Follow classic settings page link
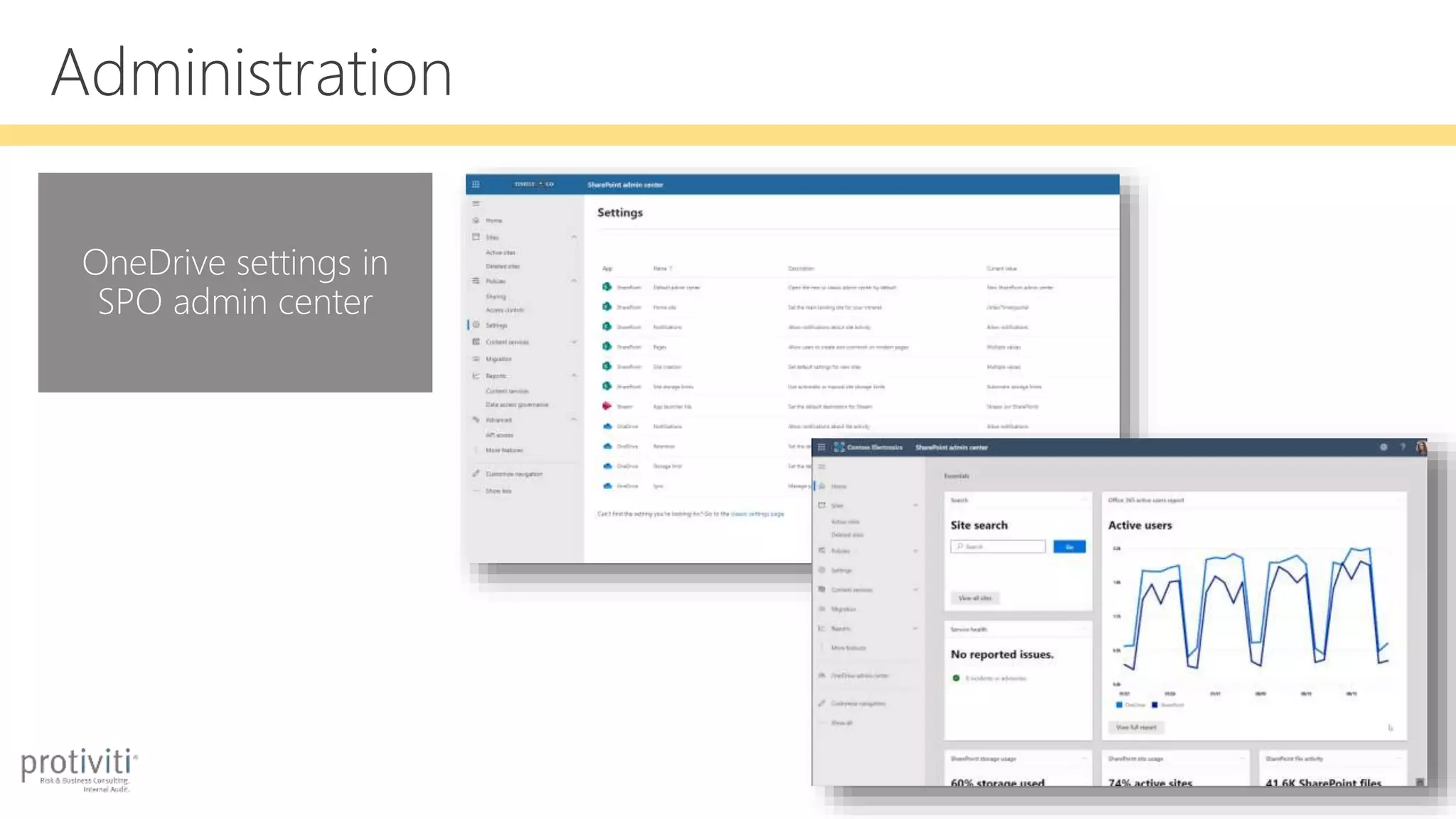Viewport: 1456px width, 819px height. 757,513
